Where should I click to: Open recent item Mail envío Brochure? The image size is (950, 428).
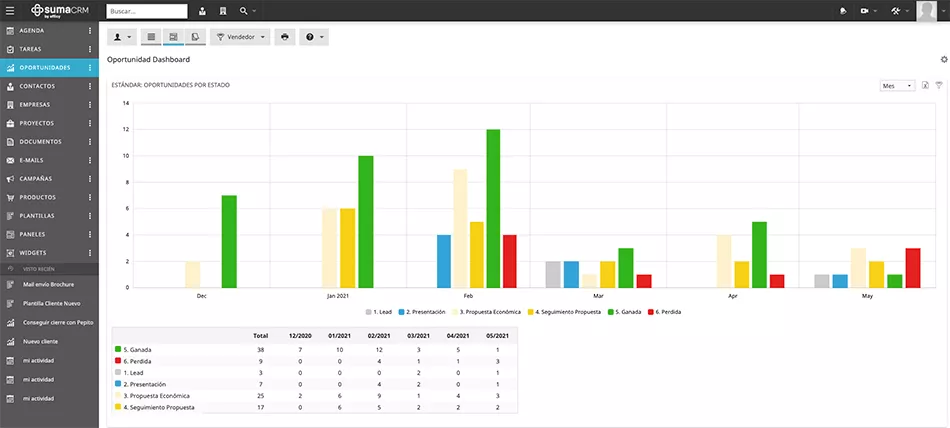49,284
